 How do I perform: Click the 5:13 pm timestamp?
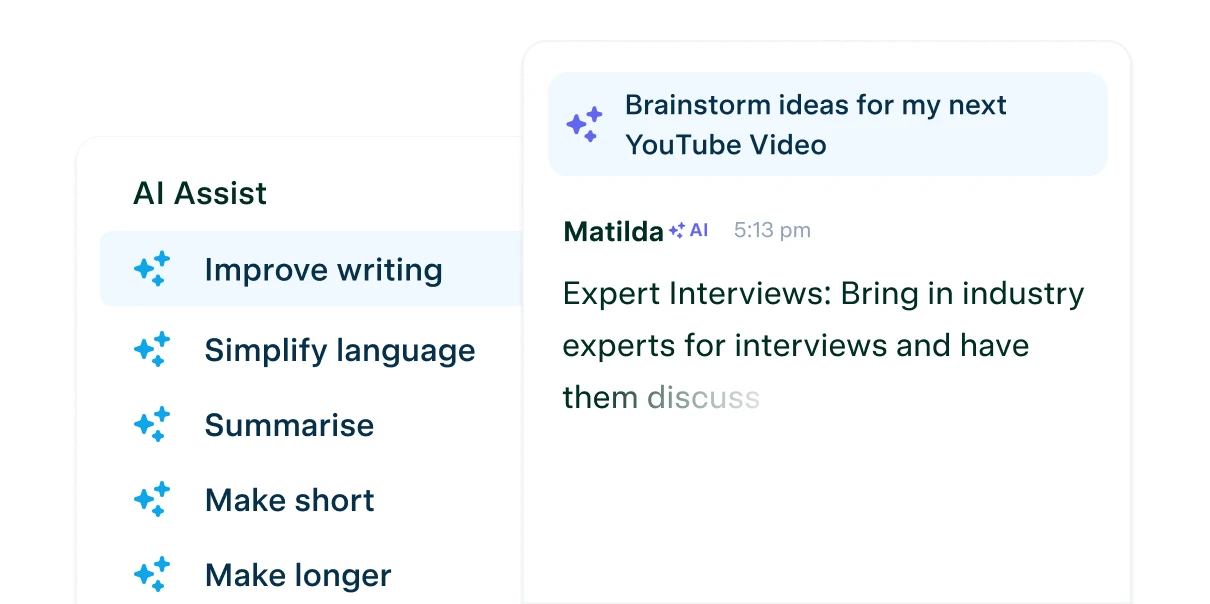772,230
